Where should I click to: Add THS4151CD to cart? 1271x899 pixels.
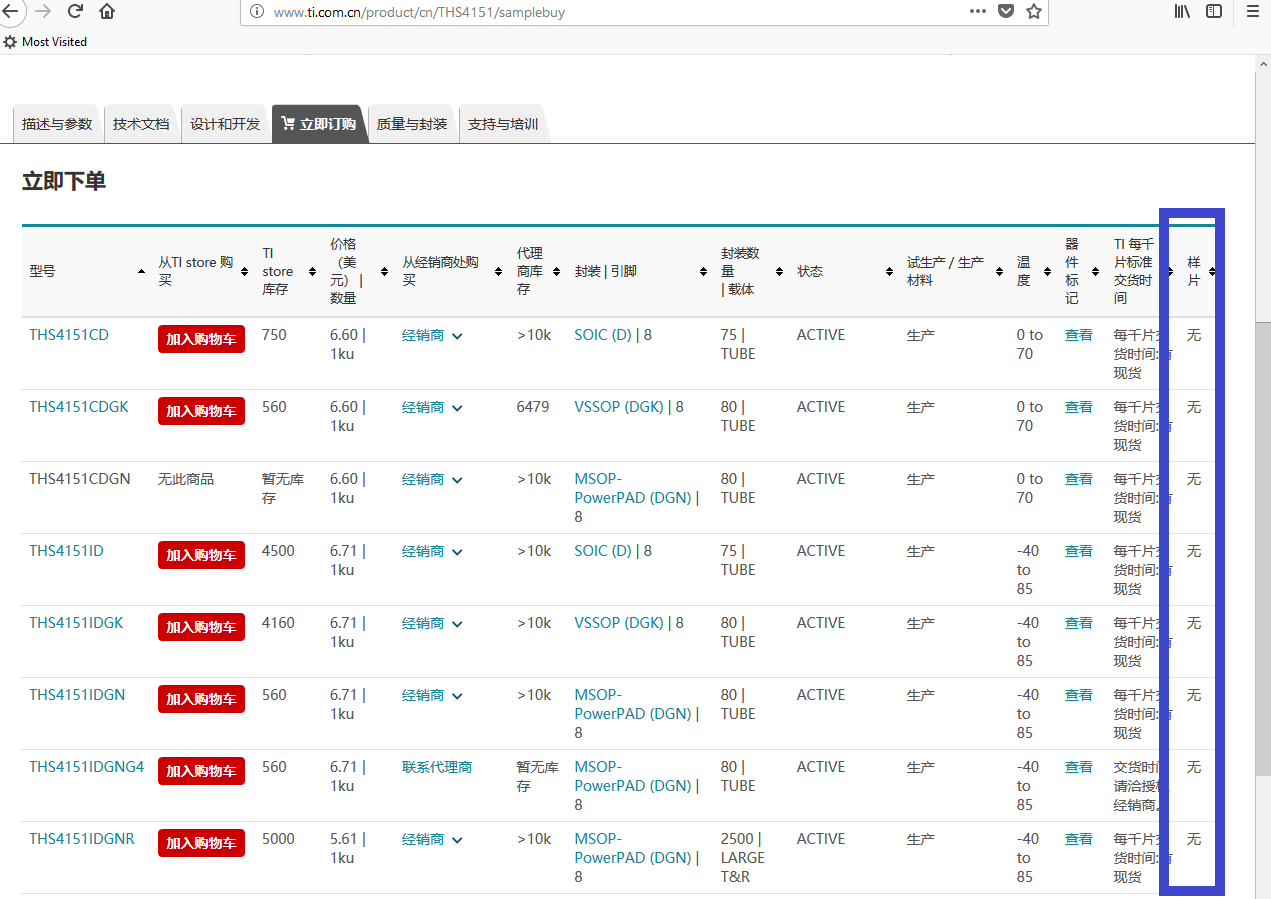201,339
